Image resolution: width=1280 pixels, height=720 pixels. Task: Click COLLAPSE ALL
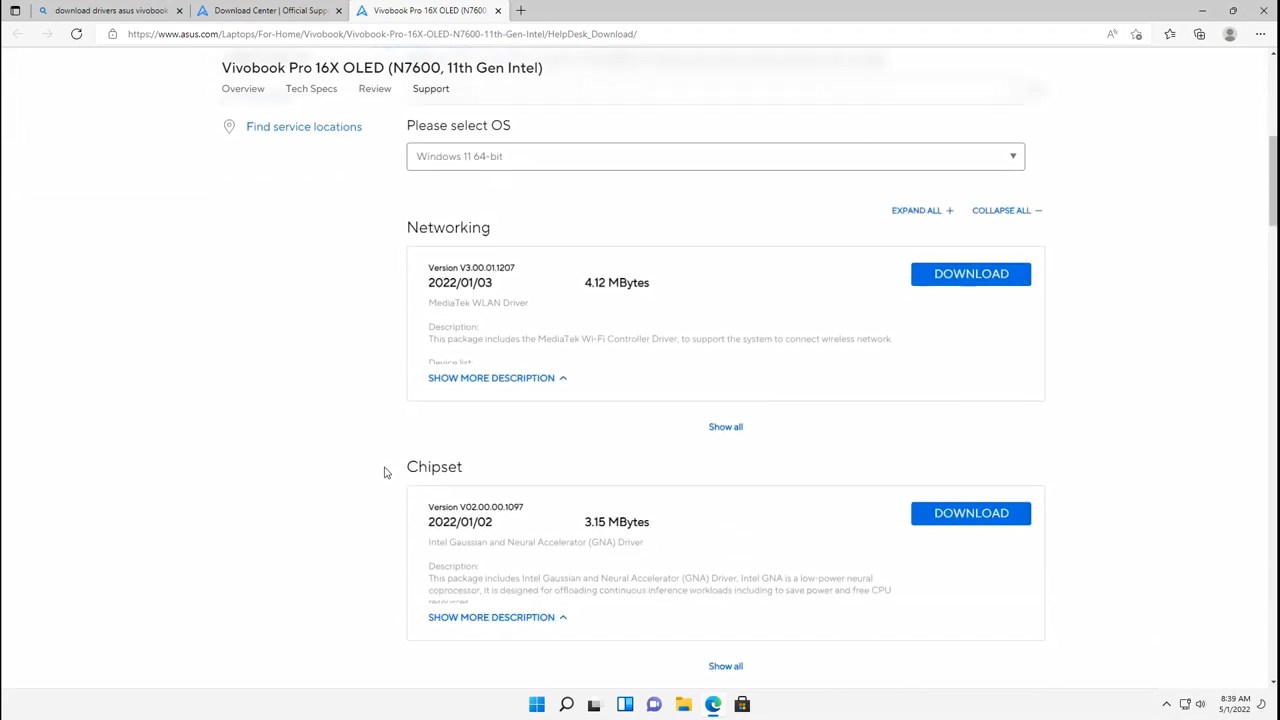point(1007,211)
